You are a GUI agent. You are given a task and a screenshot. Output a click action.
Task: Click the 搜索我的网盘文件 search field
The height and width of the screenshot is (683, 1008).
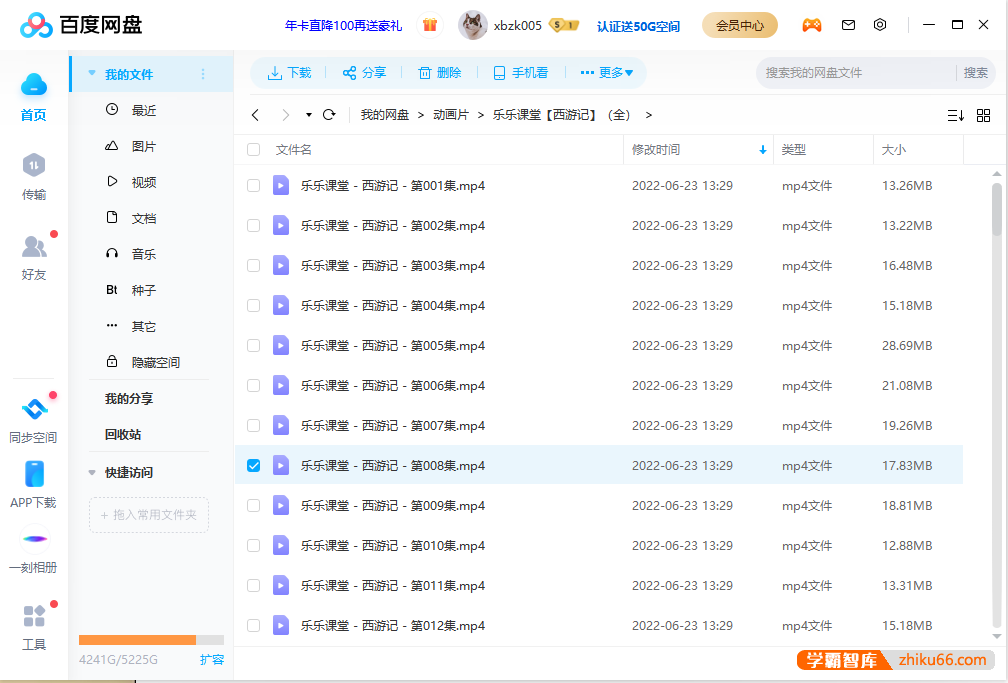[x=857, y=73]
